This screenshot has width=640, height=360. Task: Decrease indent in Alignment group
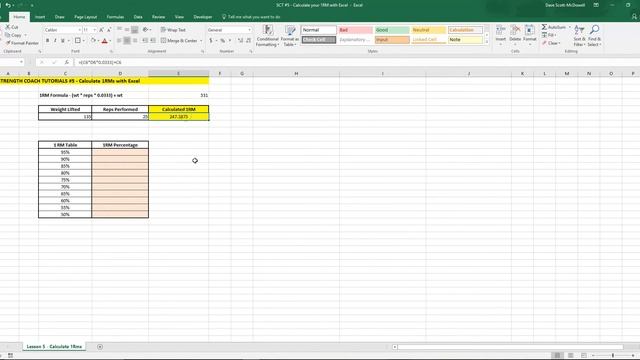tap(145, 41)
